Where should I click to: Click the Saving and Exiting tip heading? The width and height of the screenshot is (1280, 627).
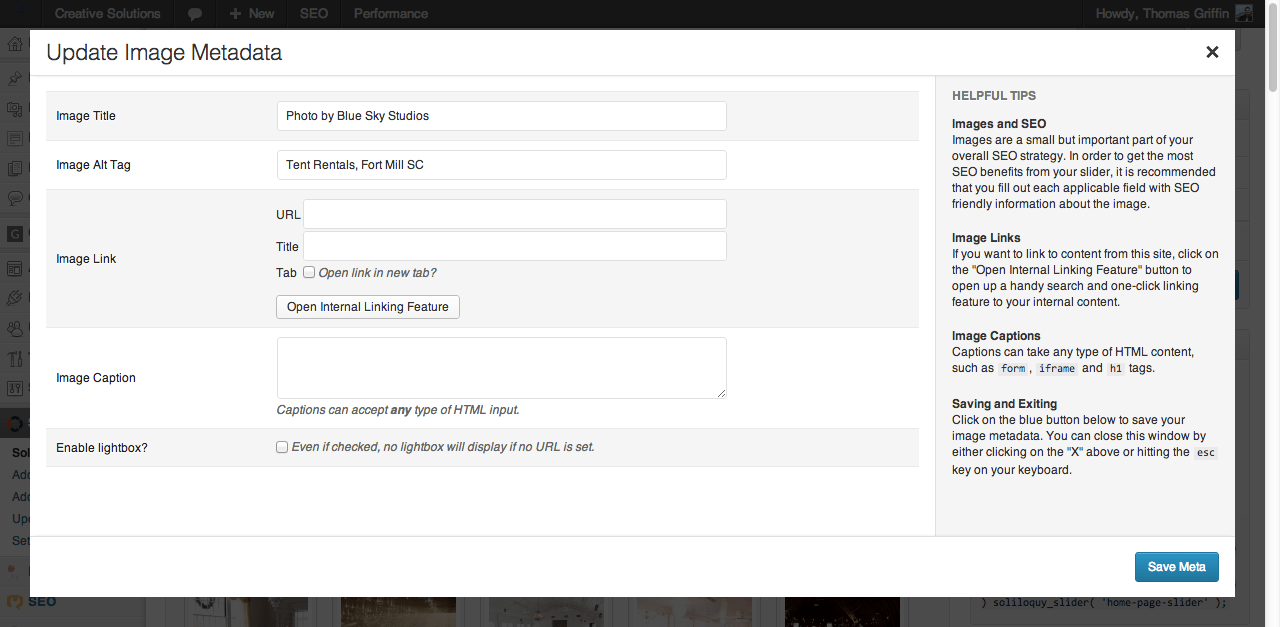(x=1004, y=404)
